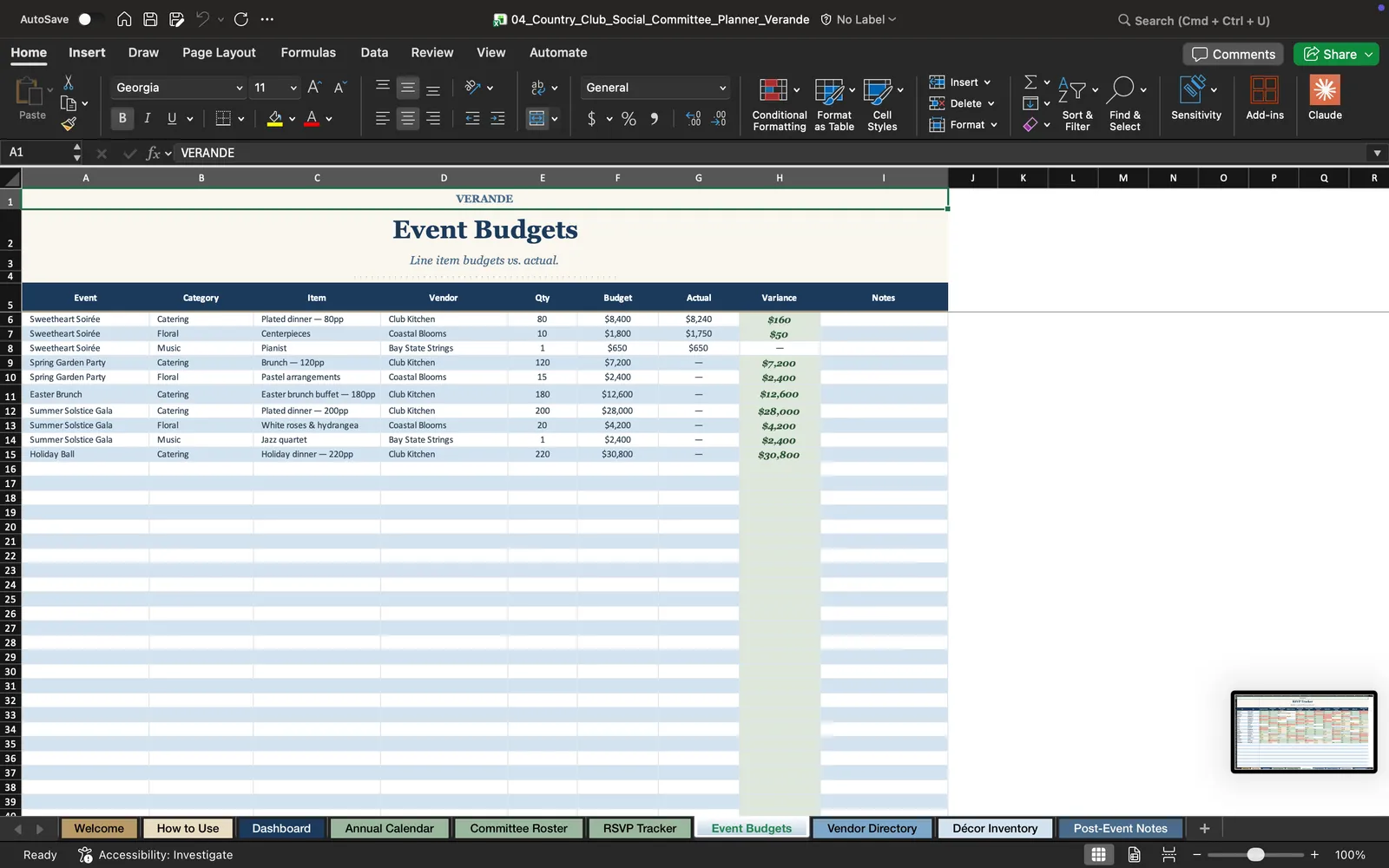
Task: Click the Cut scissors icon
Action: (x=69, y=82)
